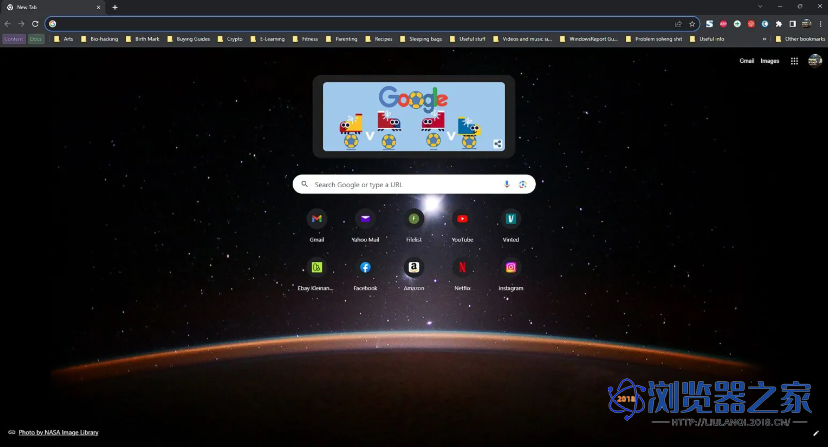This screenshot has width=828, height=448.
Task: Open the Recipes bookmark folder
Action: [x=379, y=39]
